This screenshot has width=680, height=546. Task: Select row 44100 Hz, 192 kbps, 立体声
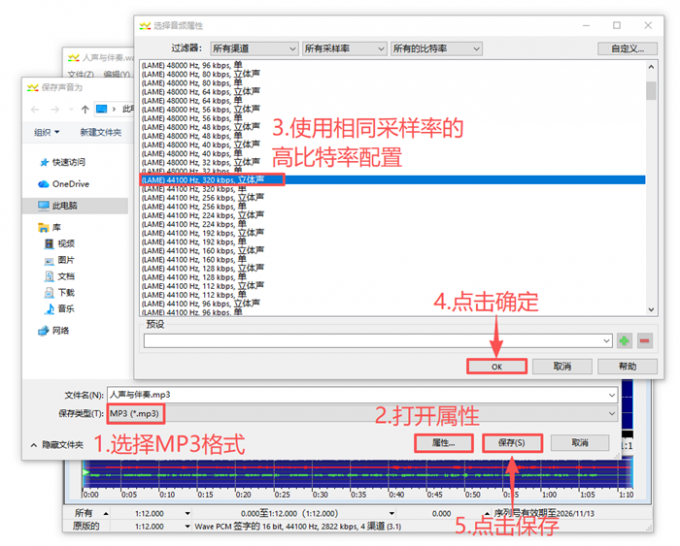point(393,233)
